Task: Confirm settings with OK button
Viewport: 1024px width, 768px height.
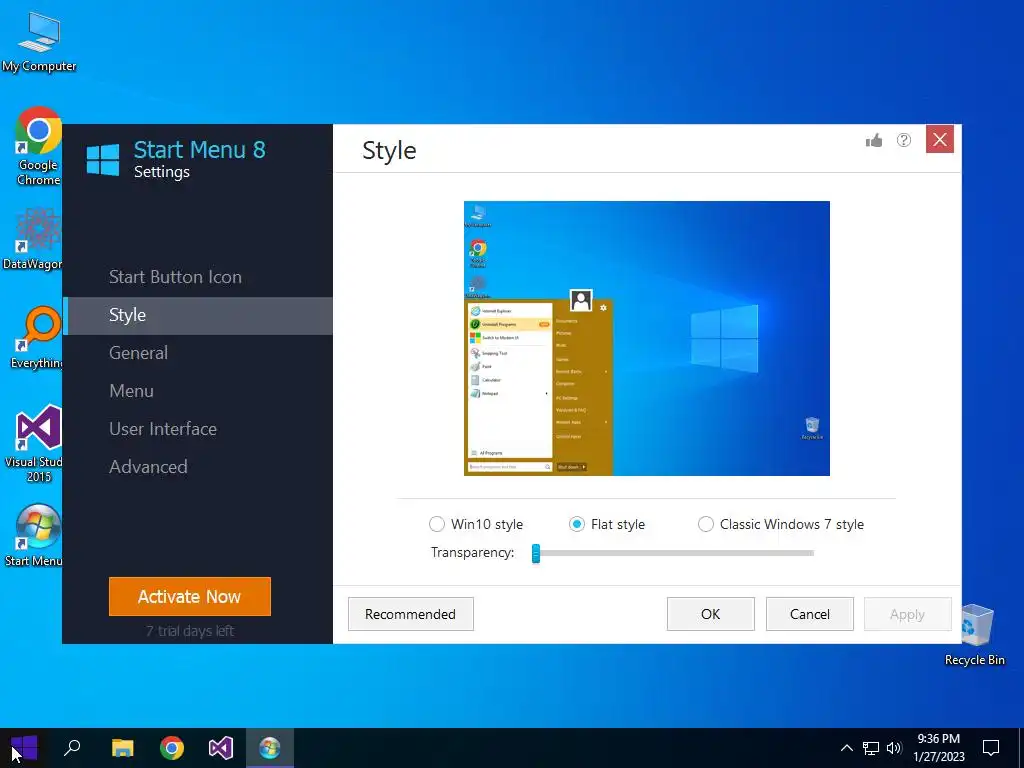Action: point(711,614)
